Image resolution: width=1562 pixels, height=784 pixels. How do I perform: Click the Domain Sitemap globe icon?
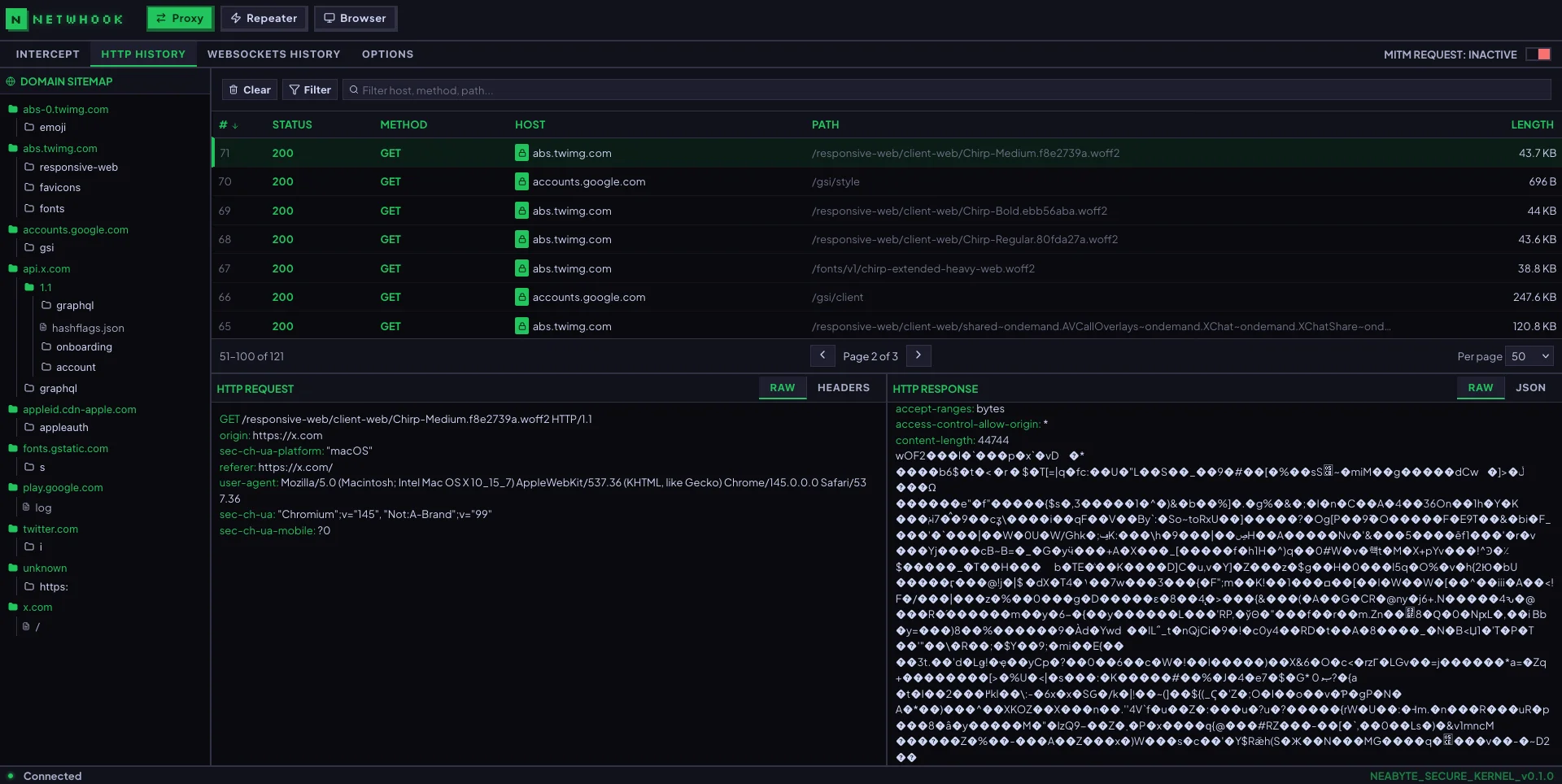tap(11, 81)
